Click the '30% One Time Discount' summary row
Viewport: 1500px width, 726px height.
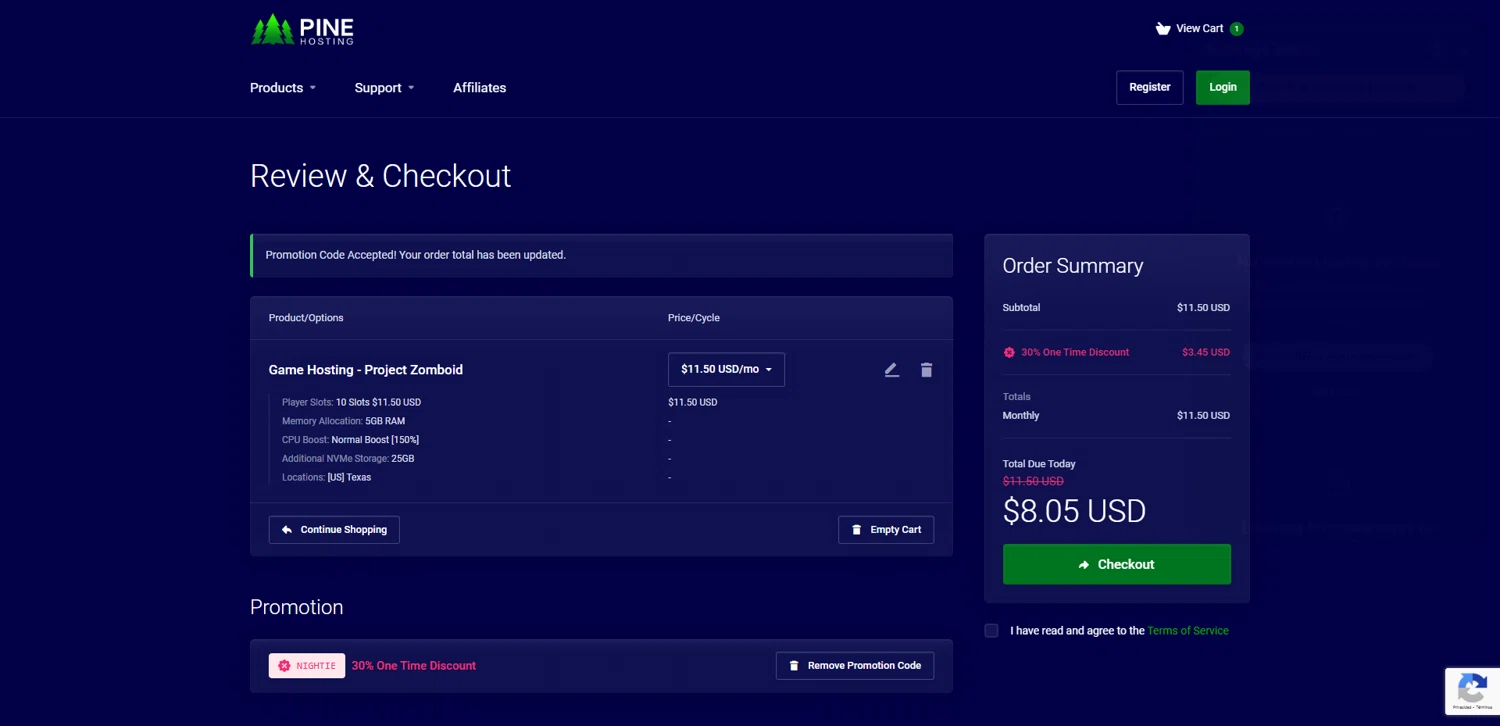pyautogui.click(x=1116, y=352)
